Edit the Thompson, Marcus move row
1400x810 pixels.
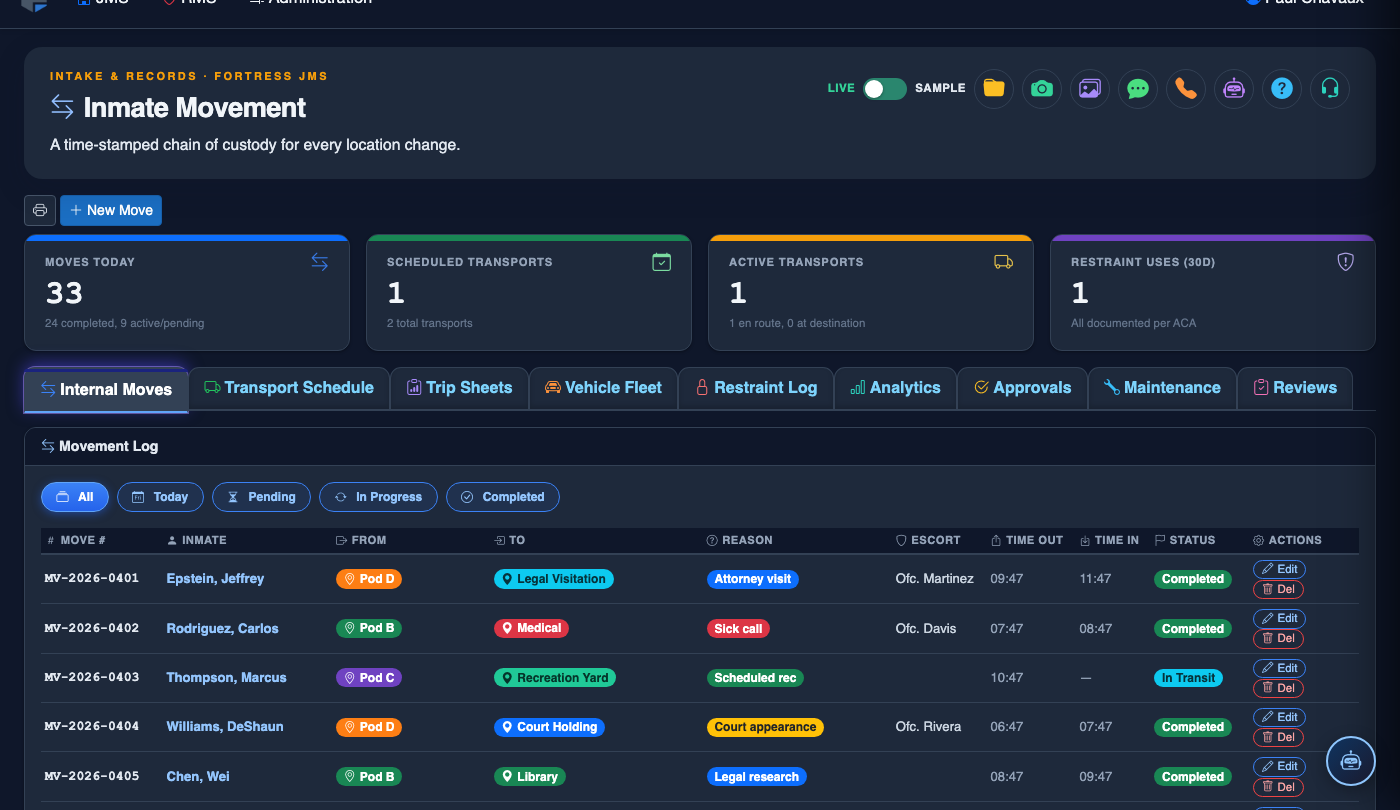(1279, 668)
